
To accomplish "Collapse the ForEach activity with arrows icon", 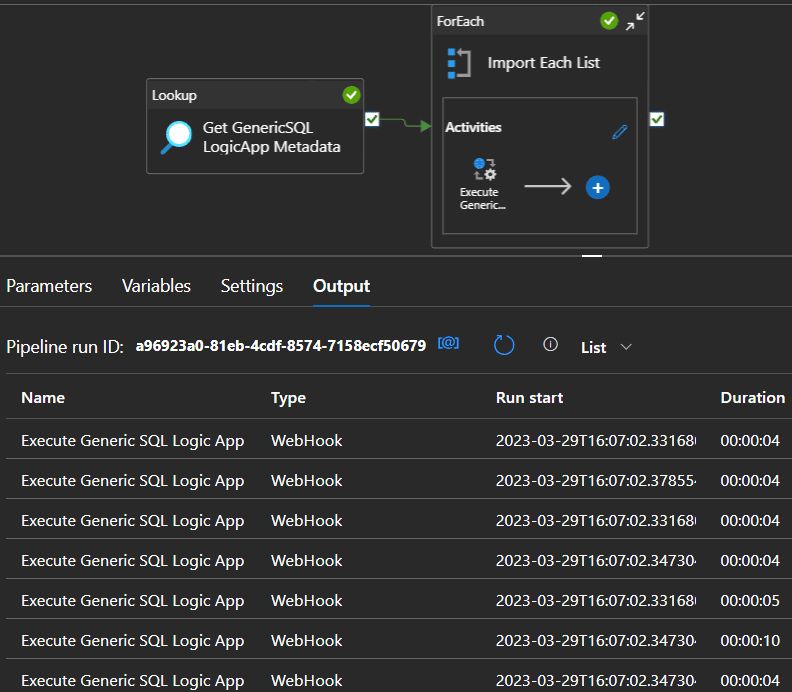I will pyautogui.click(x=635, y=21).
